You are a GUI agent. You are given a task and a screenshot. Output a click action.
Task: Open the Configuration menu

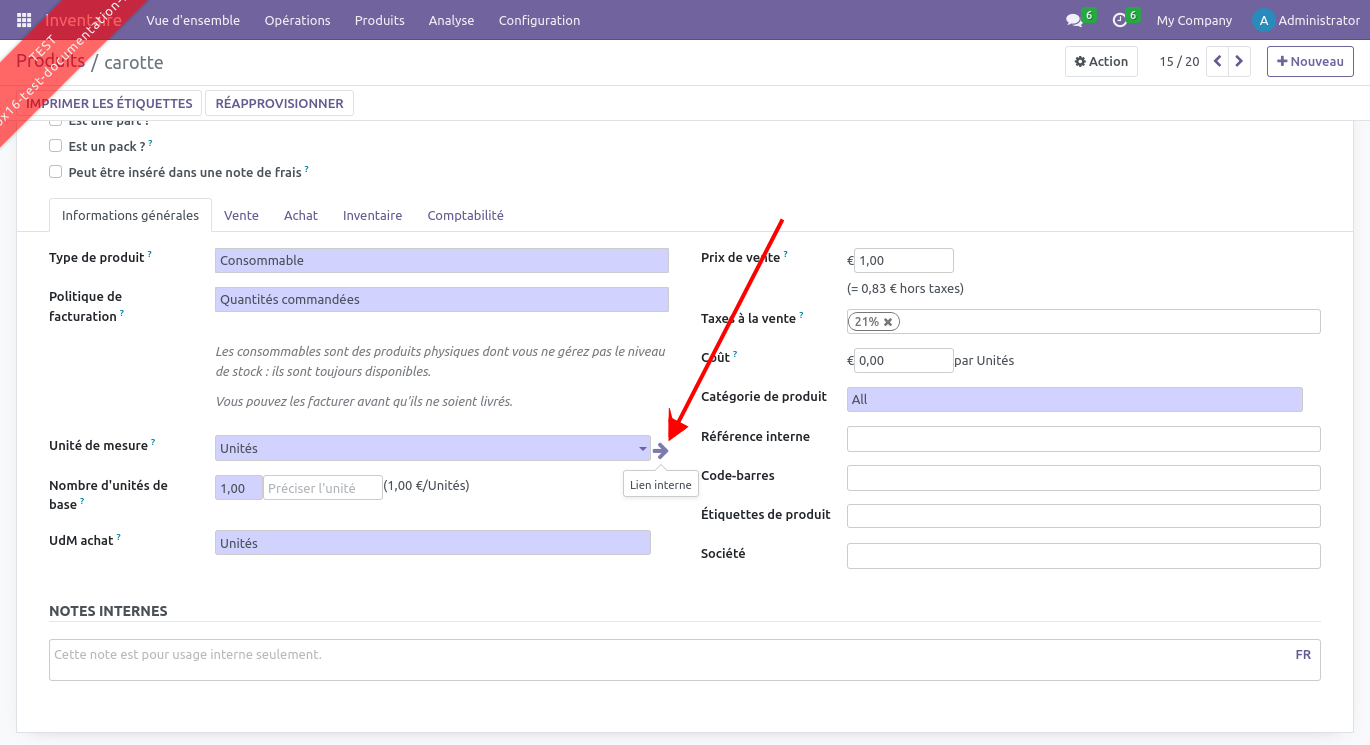click(539, 20)
